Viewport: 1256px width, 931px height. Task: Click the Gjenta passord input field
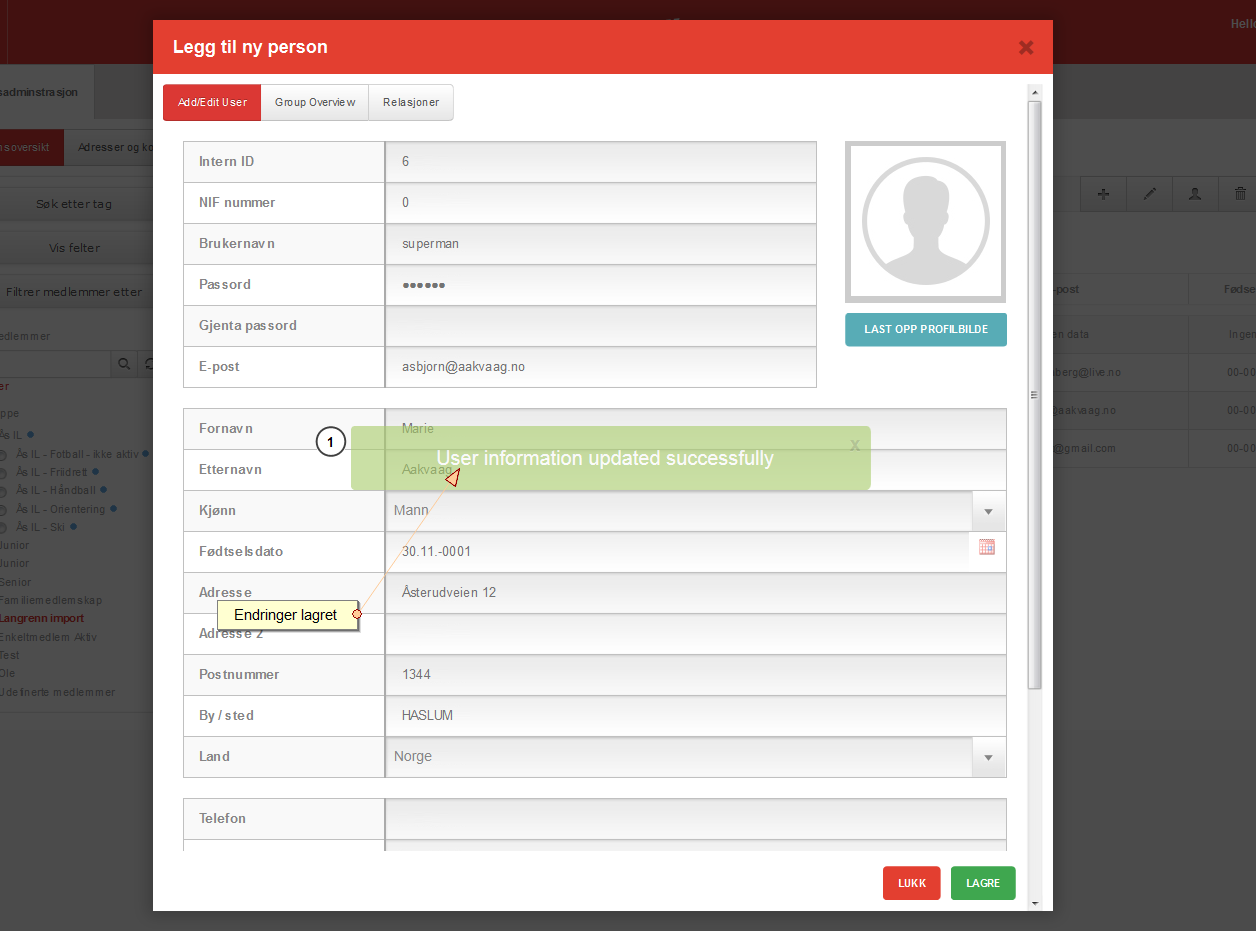coord(601,326)
